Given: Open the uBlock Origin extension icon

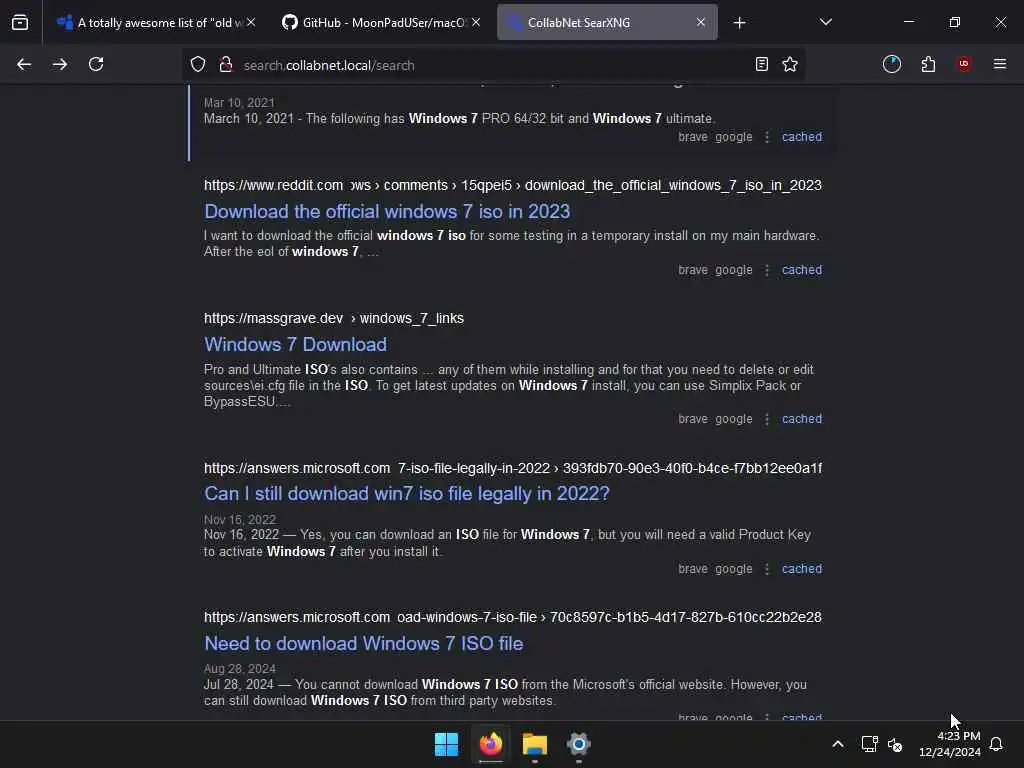Looking at the screenshot, I should pyautogui.click(x=964, y=64).
